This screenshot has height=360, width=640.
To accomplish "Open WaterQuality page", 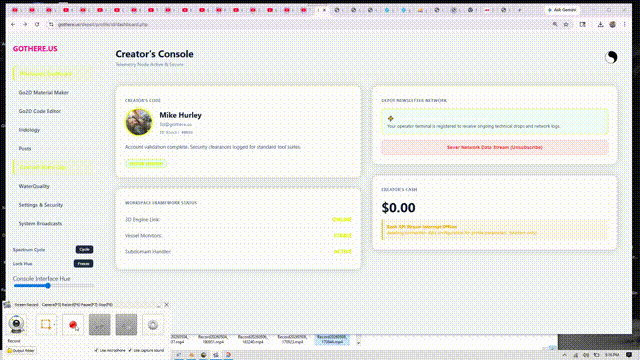I will pos(34,186).
